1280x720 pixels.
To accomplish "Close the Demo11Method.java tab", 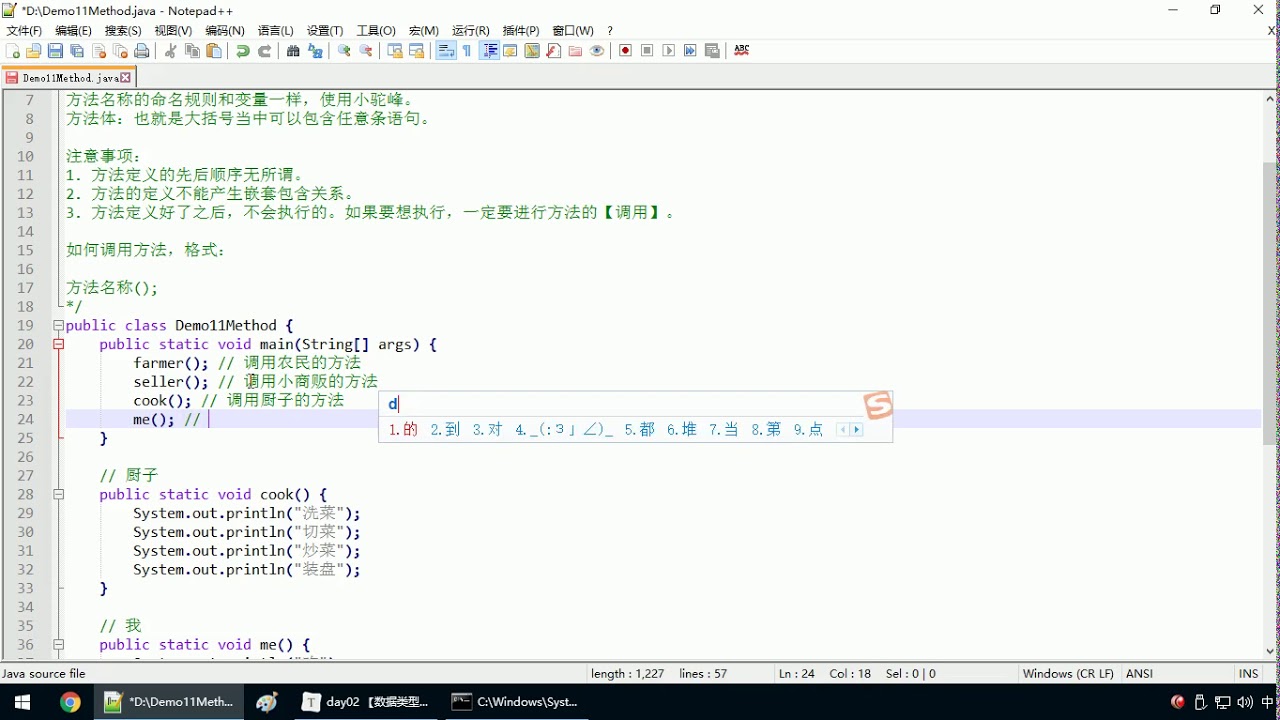I will pos(127,78).
